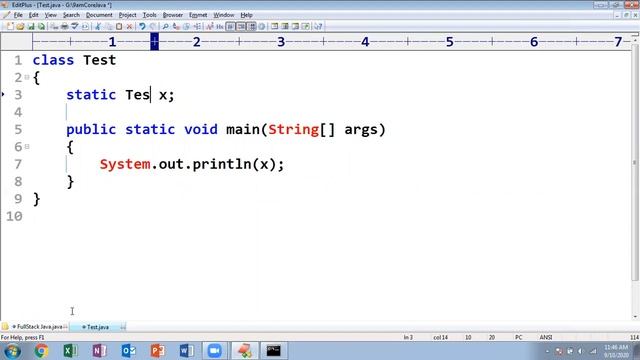Click 'String' in the main method signature
This screenshot has height=360, width=640.
[293, 129]
